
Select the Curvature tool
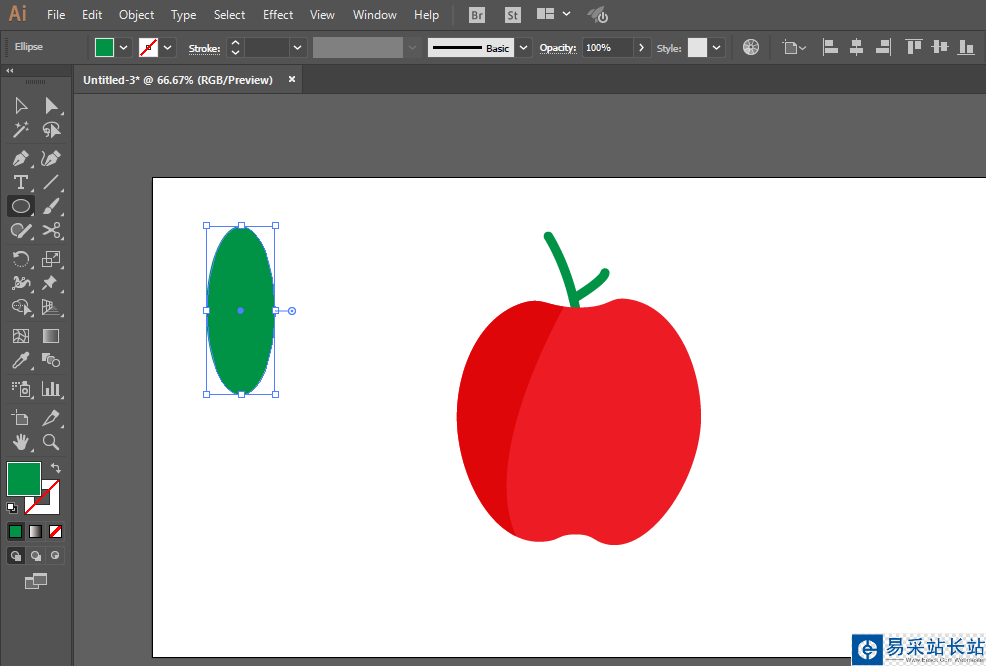51,158
